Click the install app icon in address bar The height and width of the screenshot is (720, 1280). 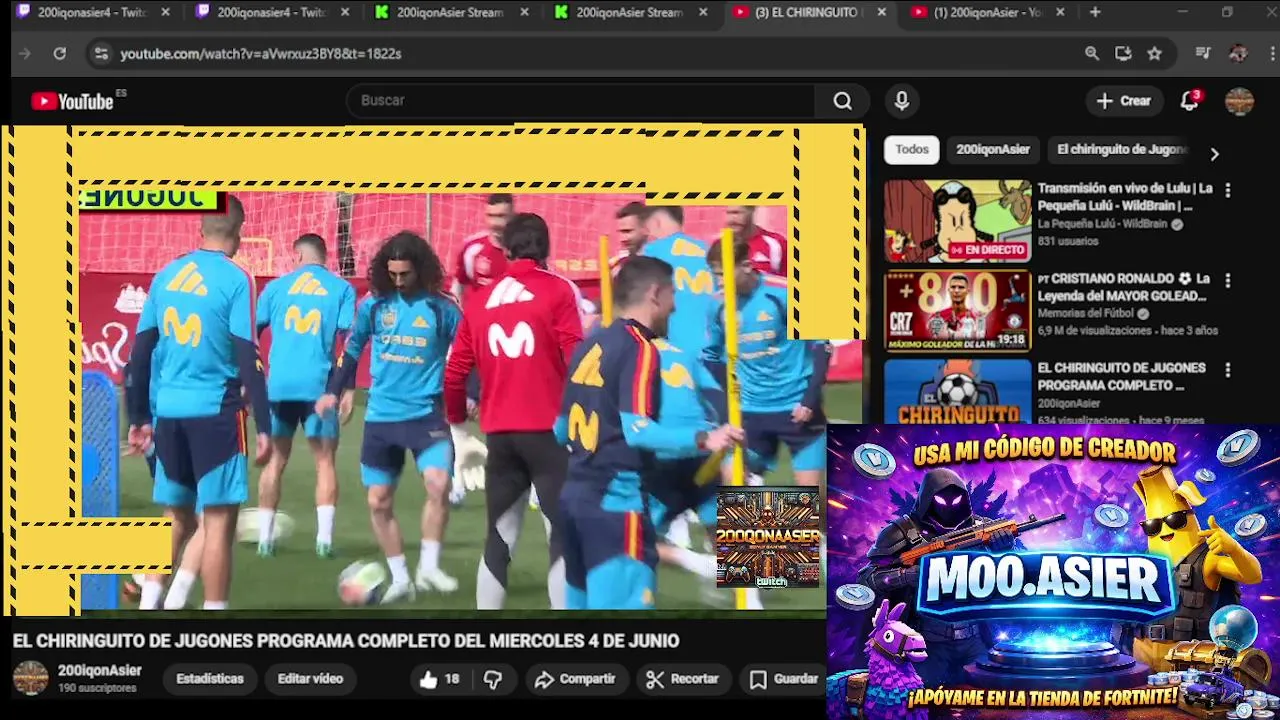(1123, 53)
